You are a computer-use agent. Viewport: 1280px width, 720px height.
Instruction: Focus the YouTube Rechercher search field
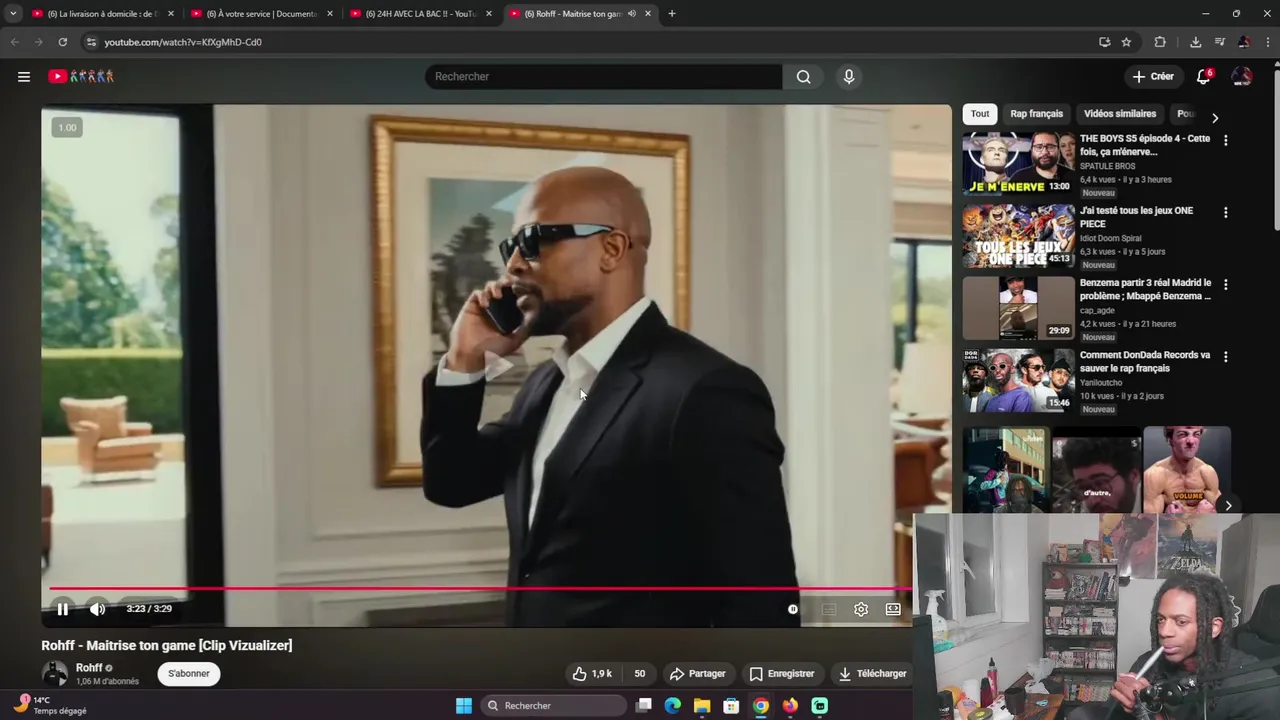click(x=604, y=77)
